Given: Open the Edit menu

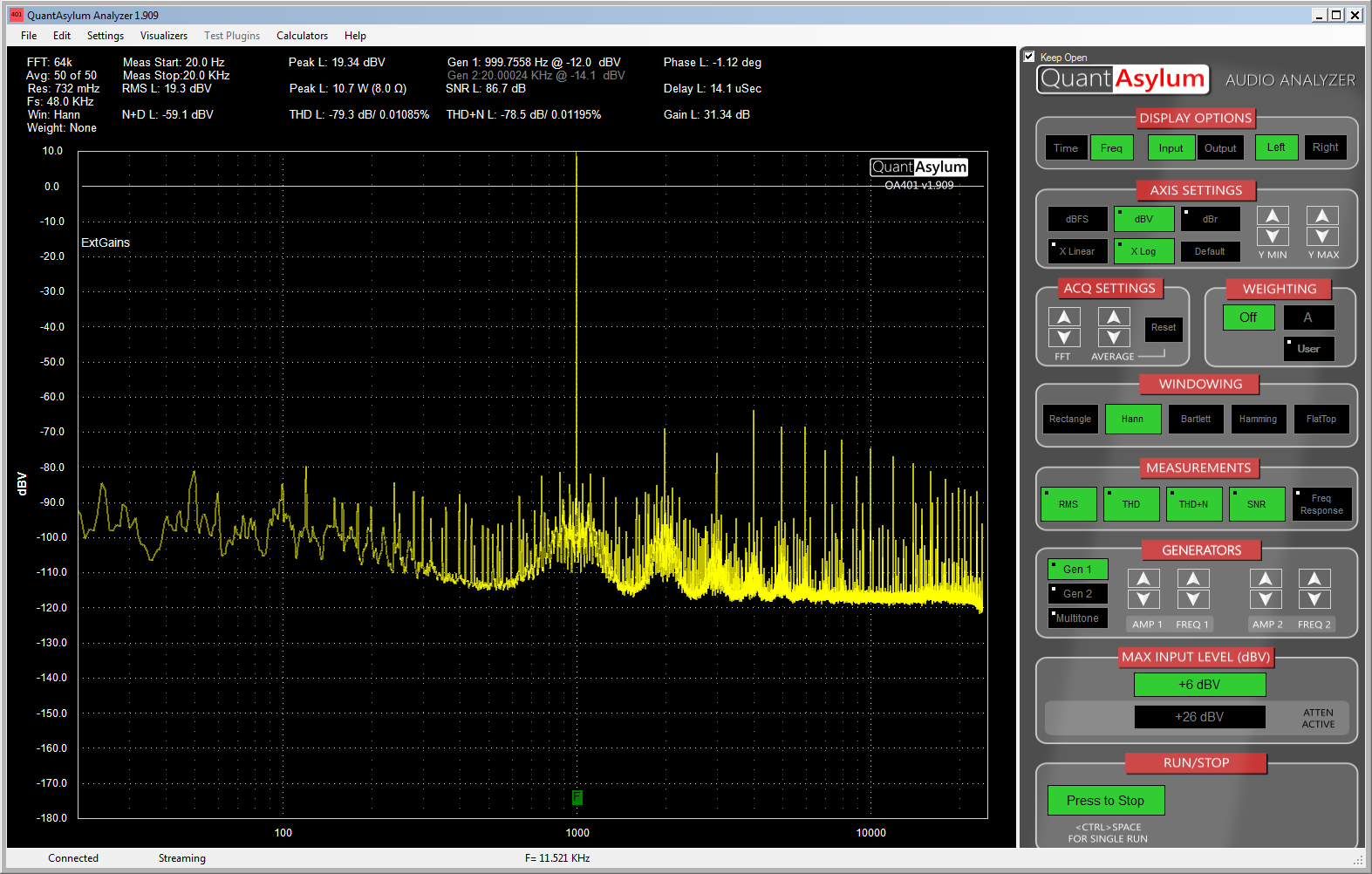Looking at the screenshot, I should [62, 36].
